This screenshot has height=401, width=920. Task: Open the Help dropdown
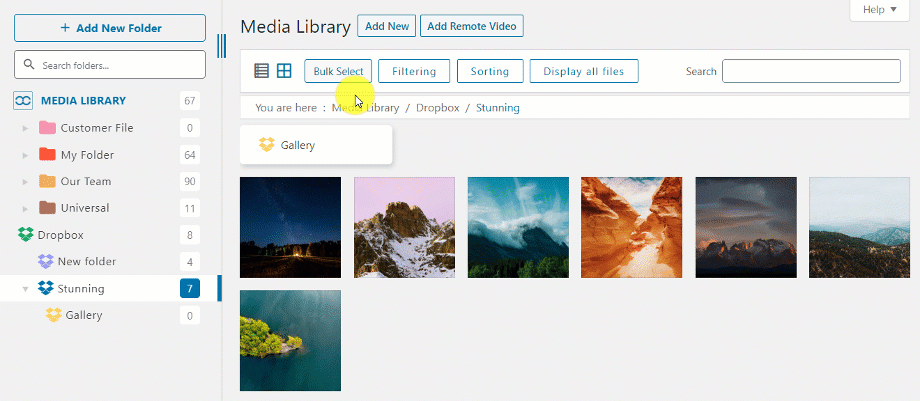point(880,9)
